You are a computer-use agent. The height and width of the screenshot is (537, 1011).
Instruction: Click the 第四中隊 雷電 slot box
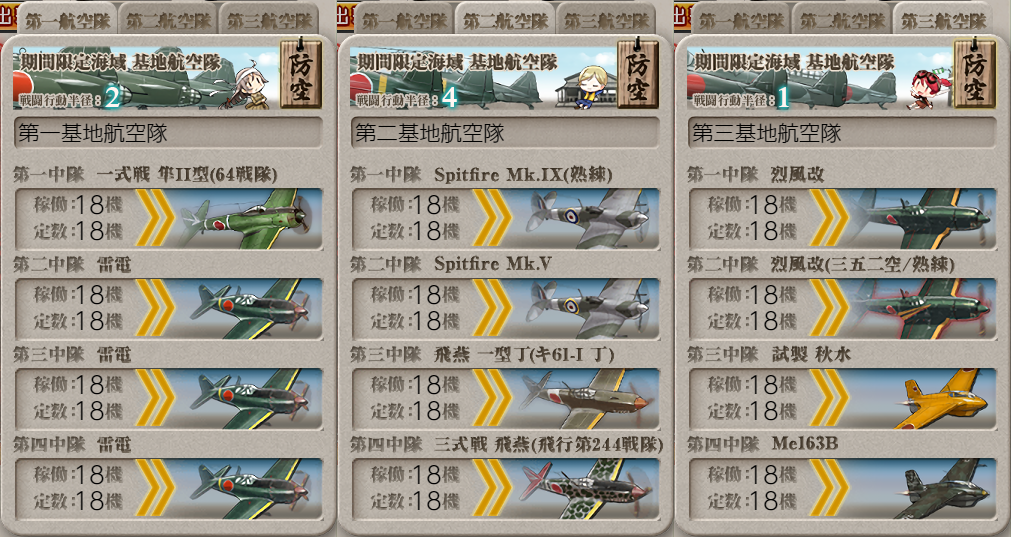(x=168, y=489)
